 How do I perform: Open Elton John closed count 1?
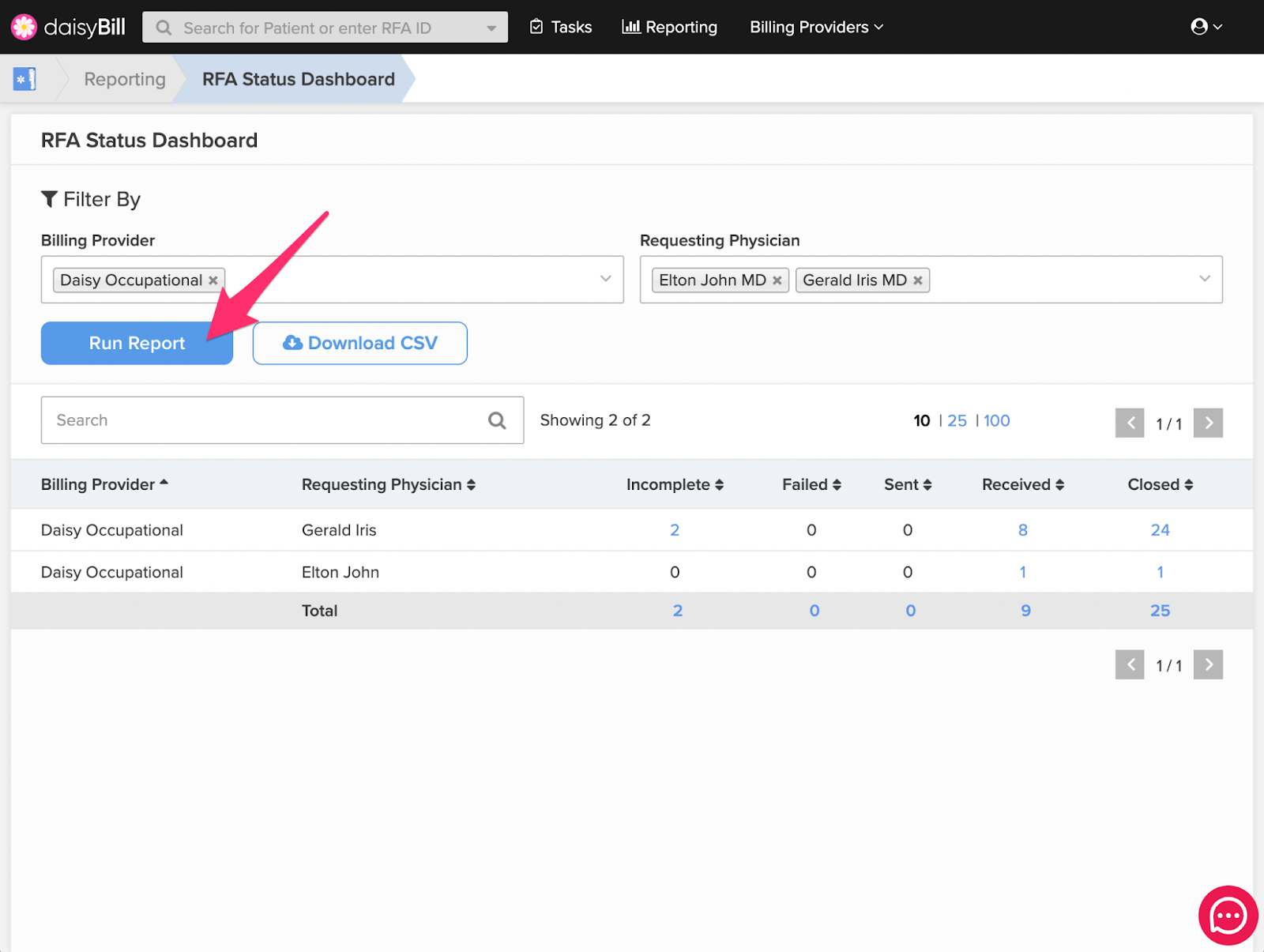(1161, 572)
